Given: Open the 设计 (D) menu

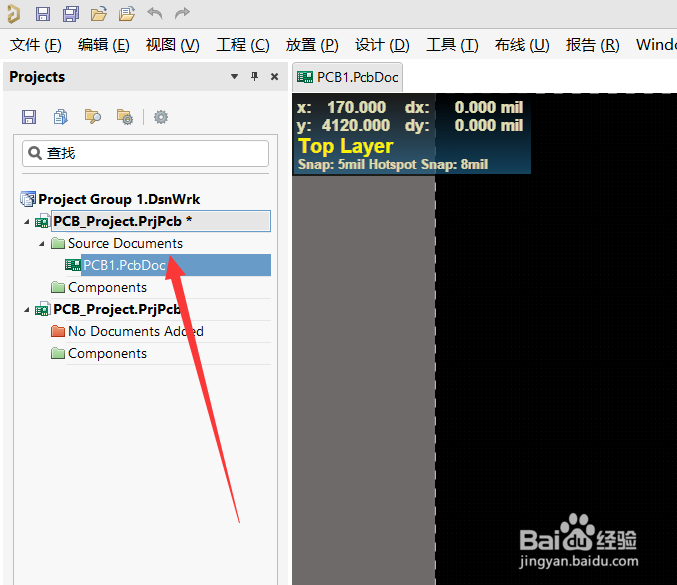Looking at the screenshot, I should pos(382,45).
